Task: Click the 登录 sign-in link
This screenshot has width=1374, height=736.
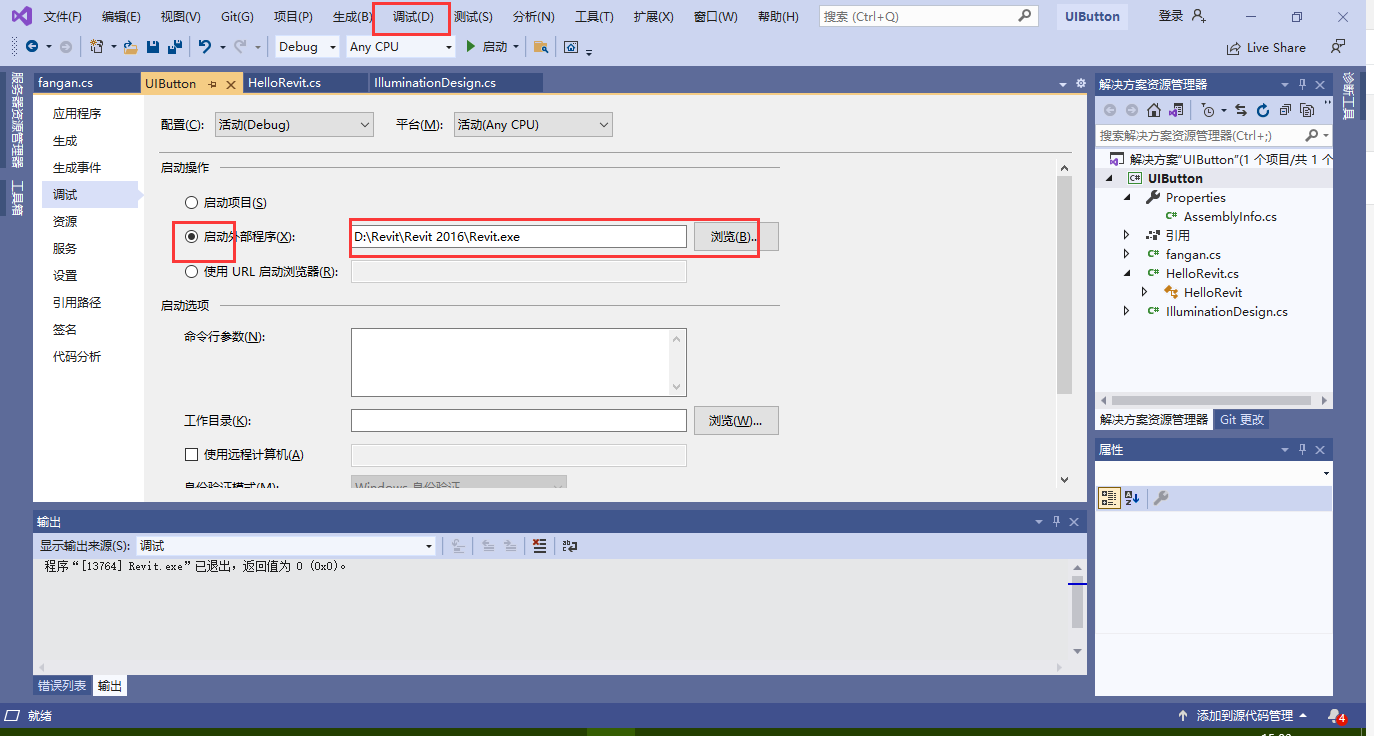Action: point(1182,16)
